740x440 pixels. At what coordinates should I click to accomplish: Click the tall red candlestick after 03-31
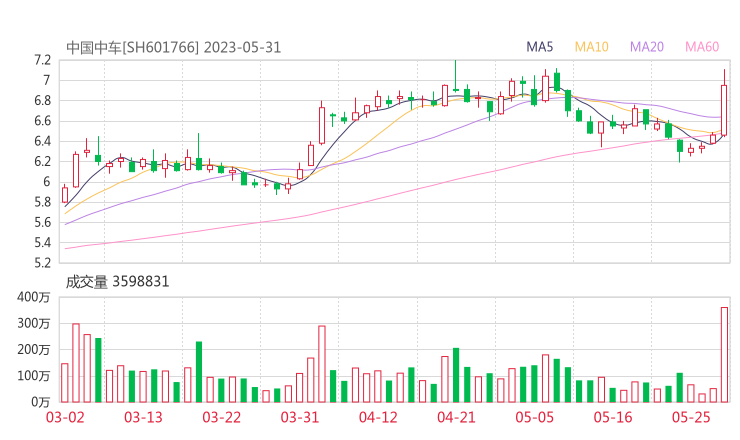(x=322, y=125)
